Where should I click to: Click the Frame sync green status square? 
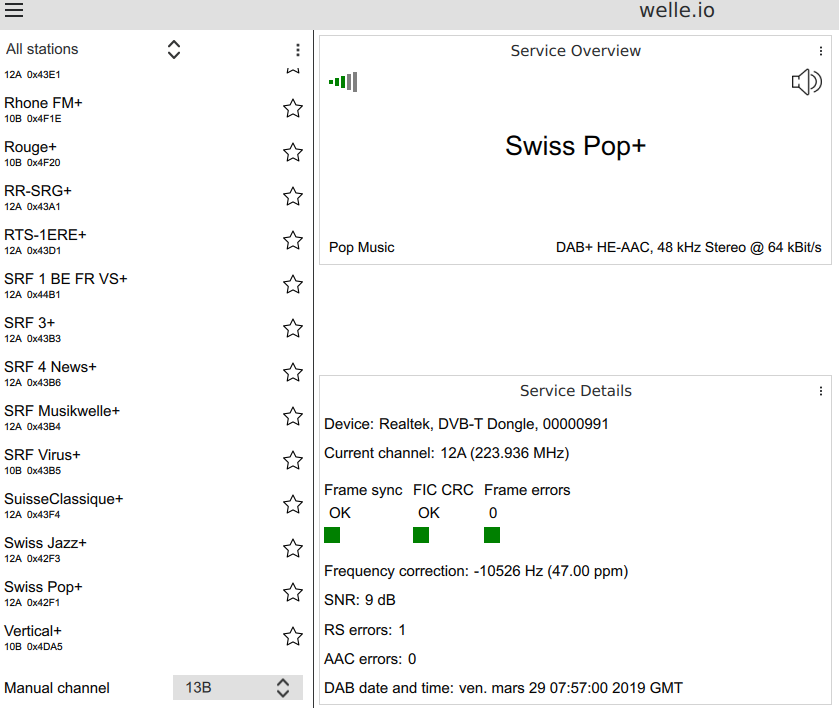click(x=332, y=535)
